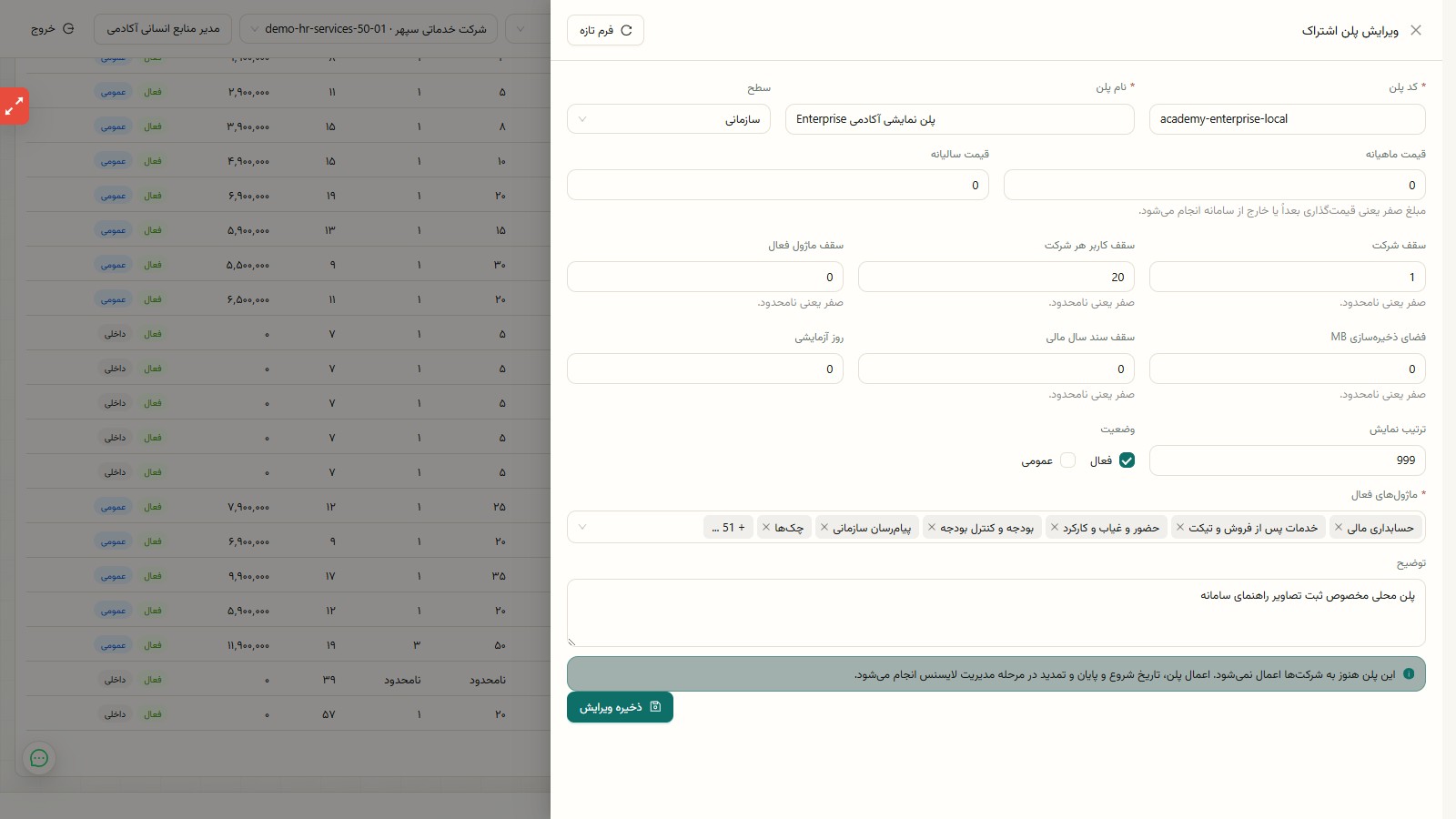Click the ۹,۹۰۰,۰۰۰ price cell in table

[248, 576]
